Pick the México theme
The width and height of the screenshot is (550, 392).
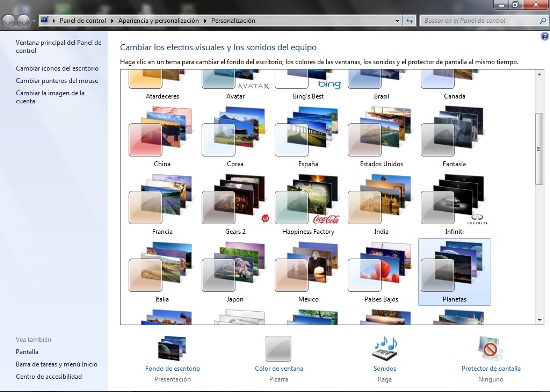[308, 272]
